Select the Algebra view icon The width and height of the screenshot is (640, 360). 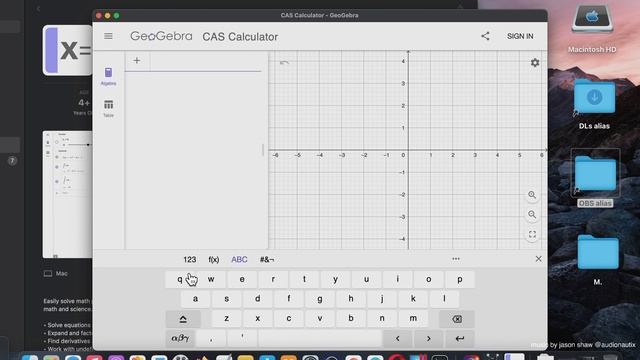(x=108, y=76)
